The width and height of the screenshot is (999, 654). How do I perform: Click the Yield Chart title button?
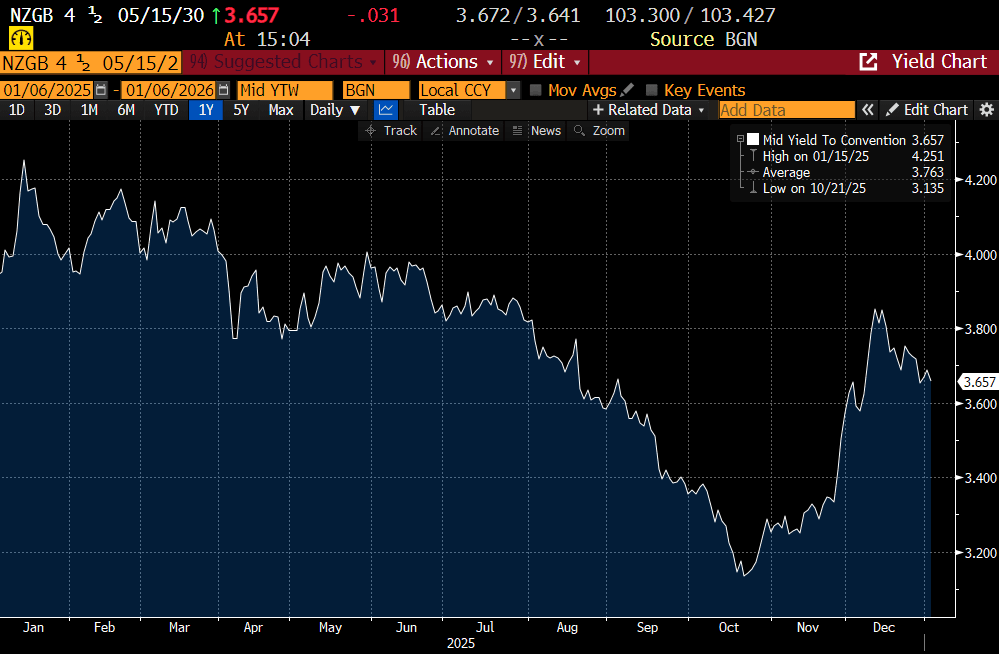pyautogui.click(x=939, y=62)
